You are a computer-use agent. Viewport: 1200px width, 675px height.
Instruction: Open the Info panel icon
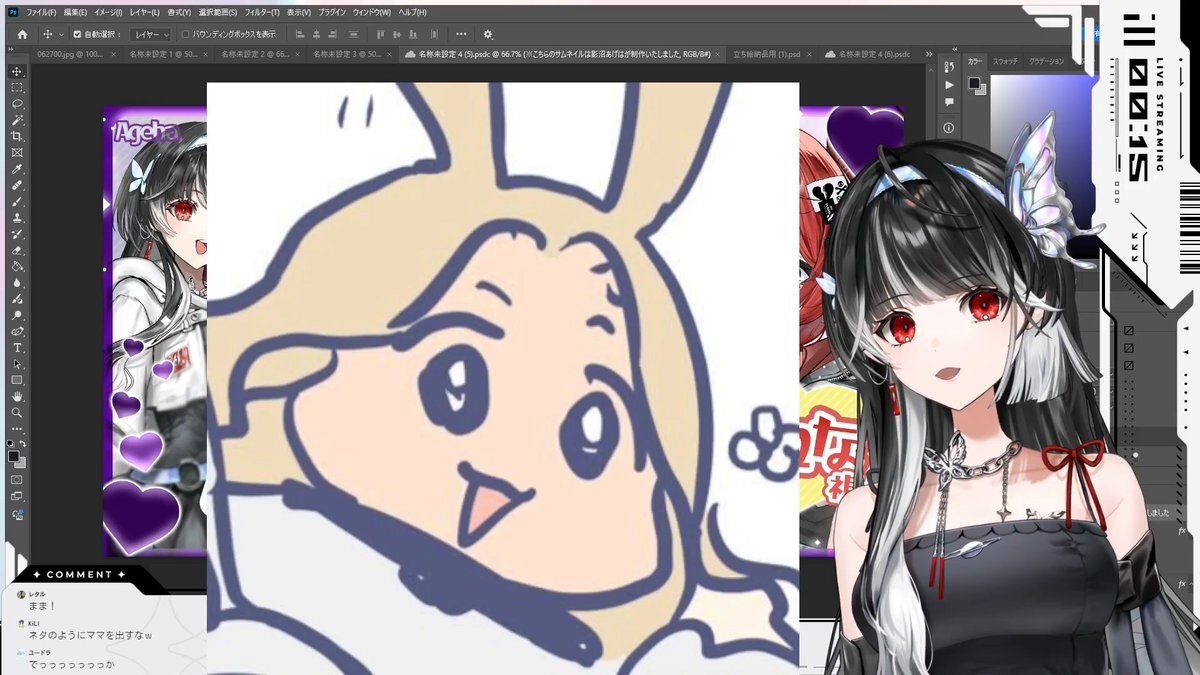[949, 128]
